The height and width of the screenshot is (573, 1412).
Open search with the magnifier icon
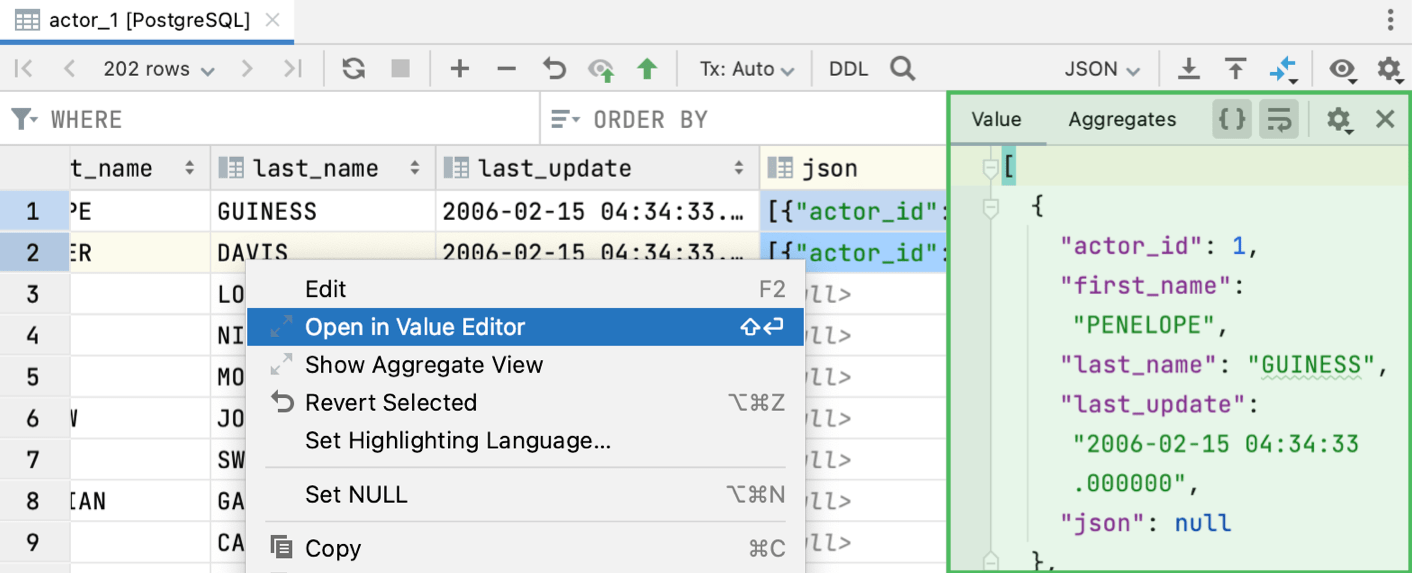(x=902, y=69)
